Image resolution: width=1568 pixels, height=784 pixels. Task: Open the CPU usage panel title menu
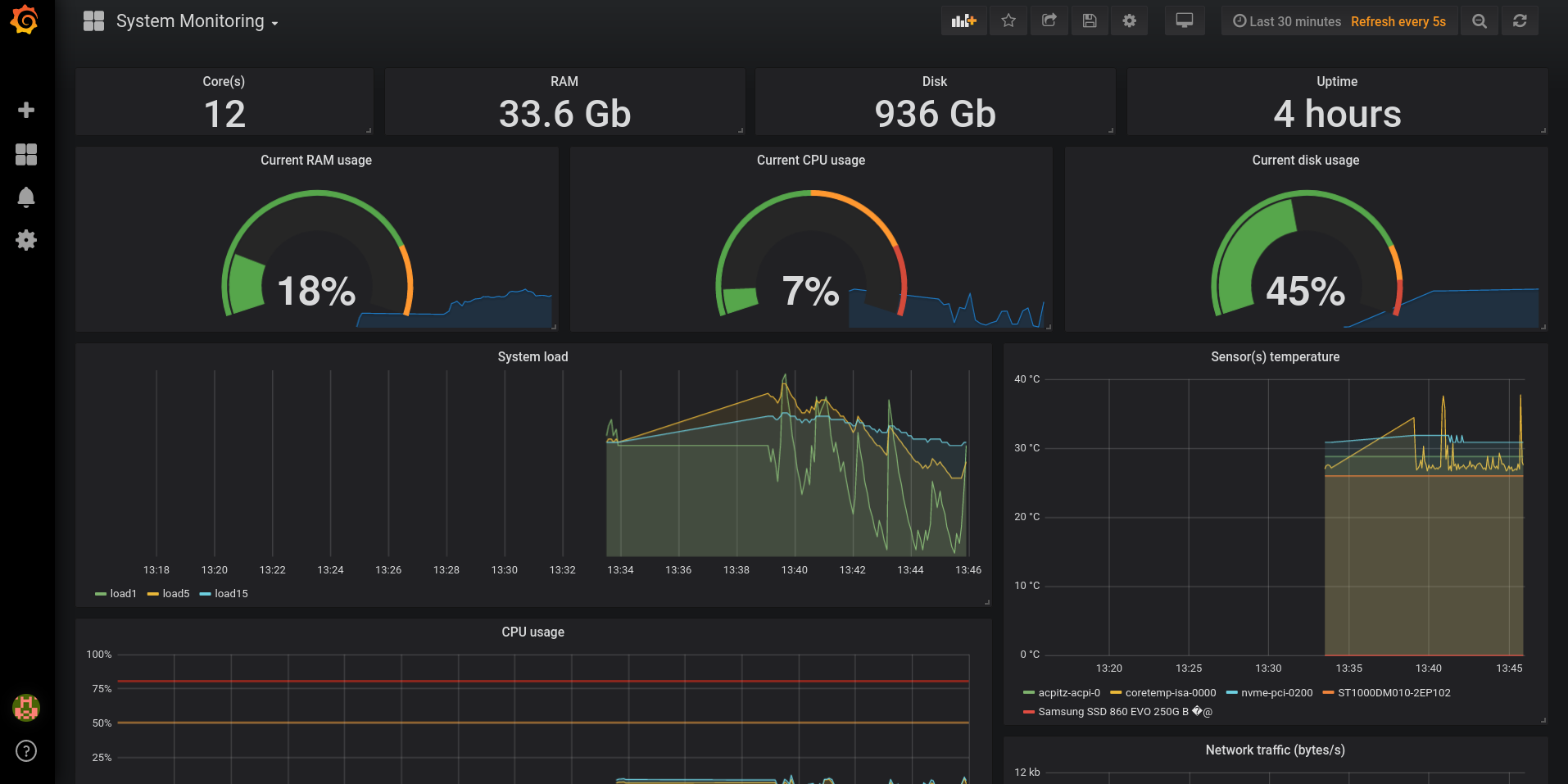532,632
